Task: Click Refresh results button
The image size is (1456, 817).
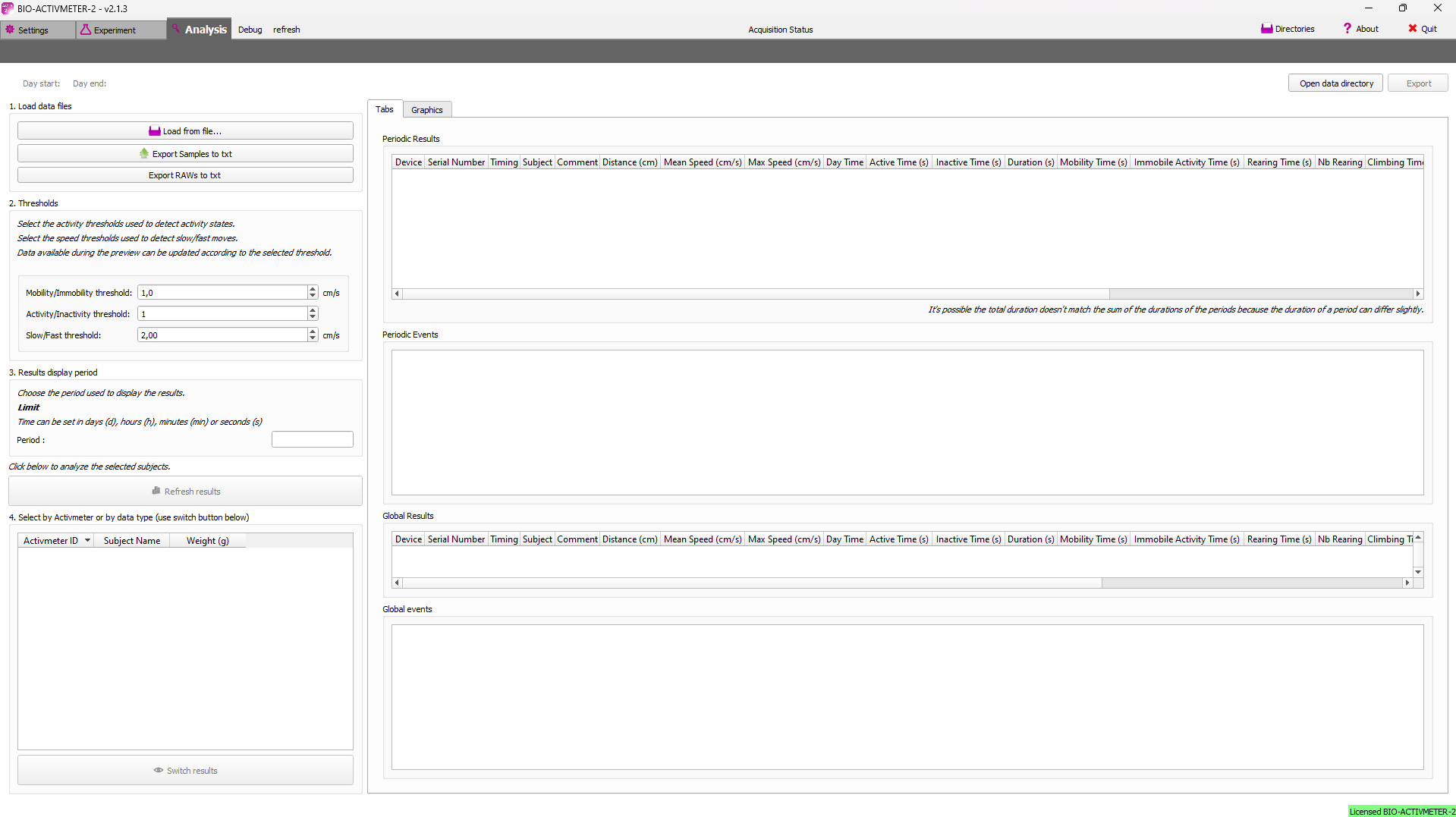Action: 185,492
